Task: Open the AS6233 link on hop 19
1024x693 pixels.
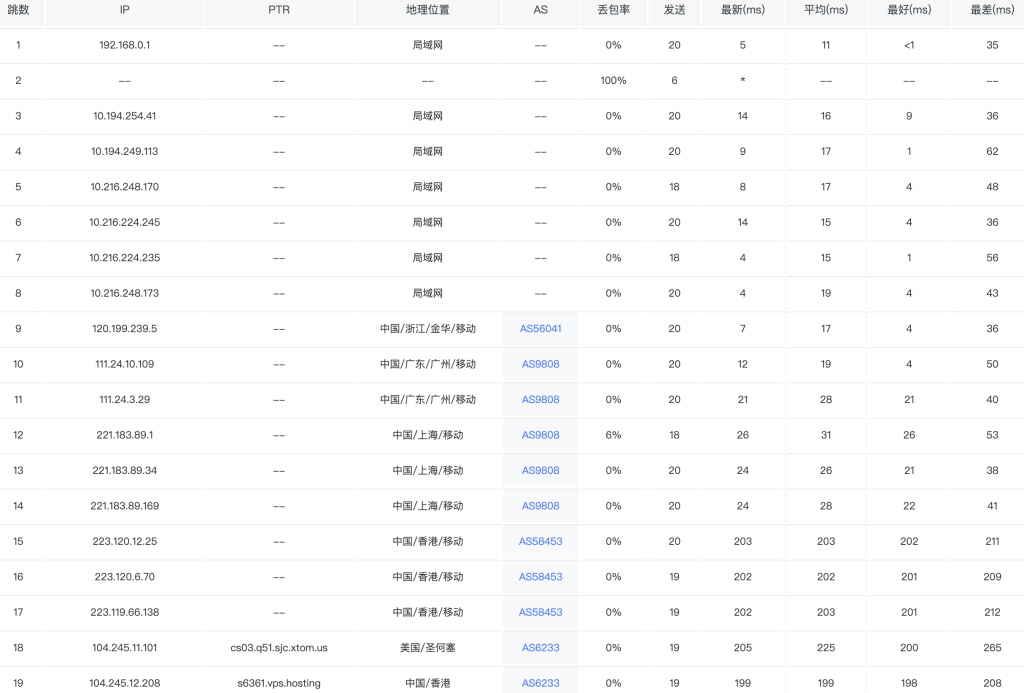Action: (540, 683)
